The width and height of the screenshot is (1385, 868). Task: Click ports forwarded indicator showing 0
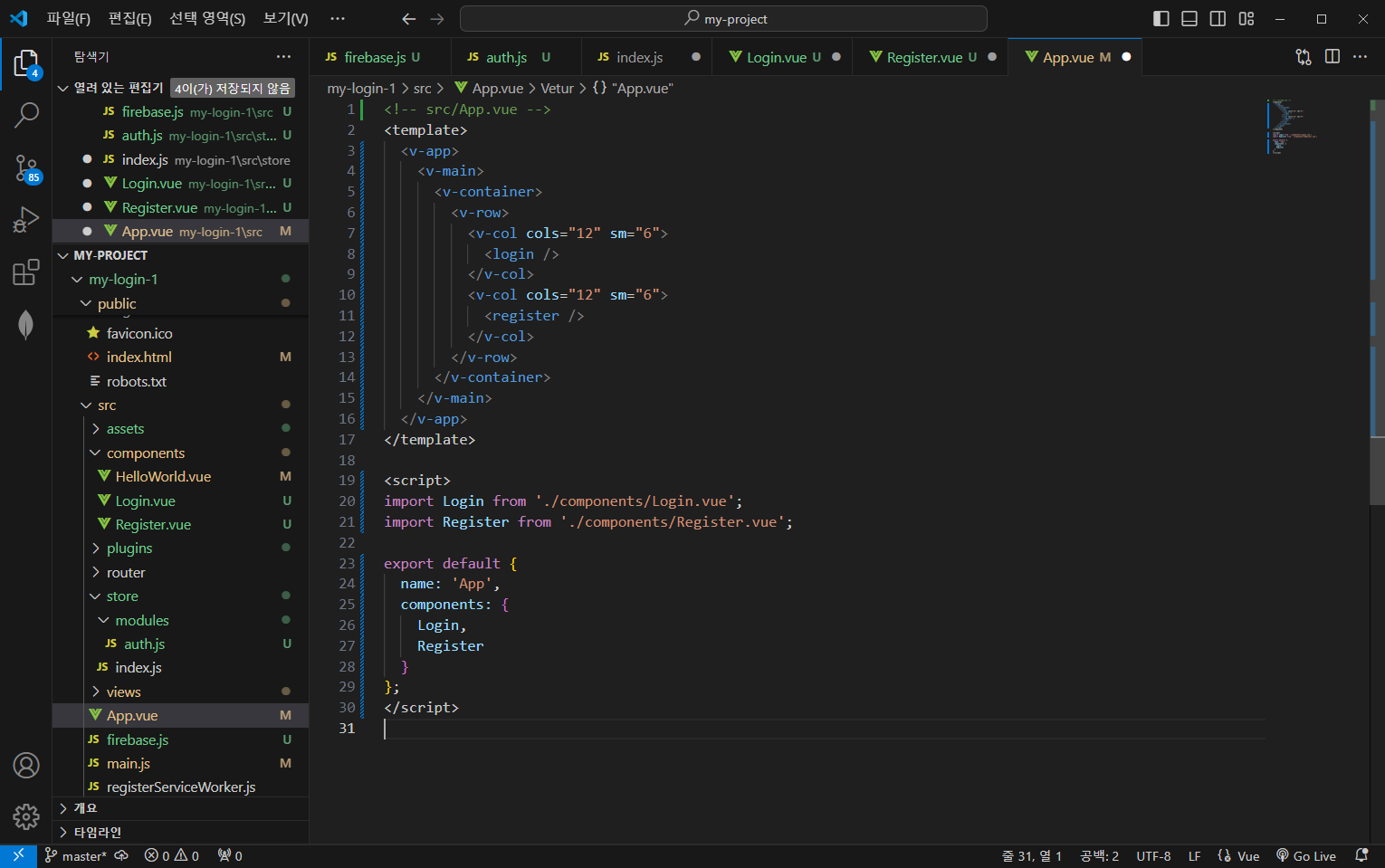coord(230,855)
